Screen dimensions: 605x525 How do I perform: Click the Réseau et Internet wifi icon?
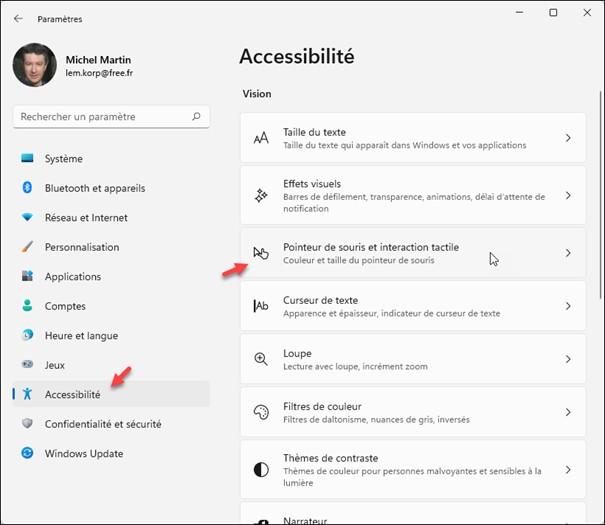(27, 218)
